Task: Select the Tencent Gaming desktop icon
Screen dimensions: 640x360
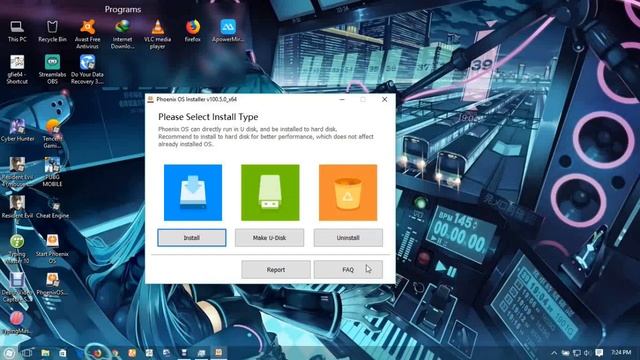Action: (52, 134)
